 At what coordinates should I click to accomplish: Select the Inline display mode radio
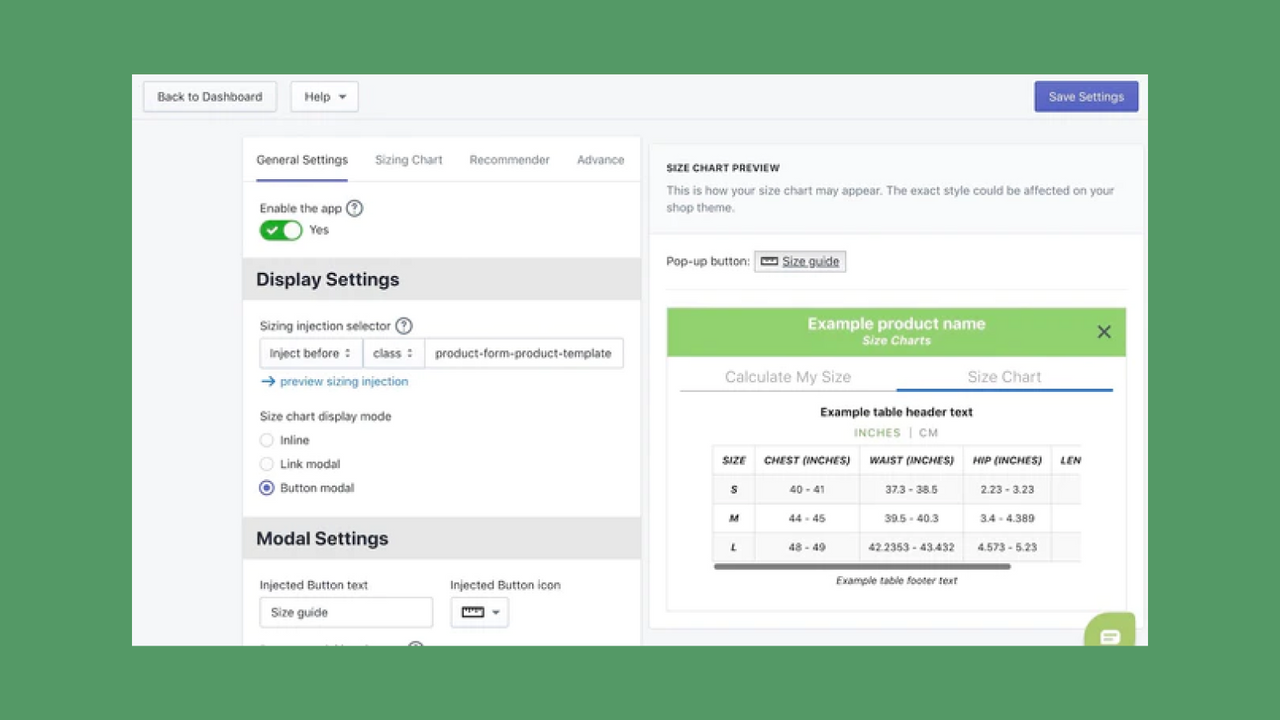pos(267,440)
